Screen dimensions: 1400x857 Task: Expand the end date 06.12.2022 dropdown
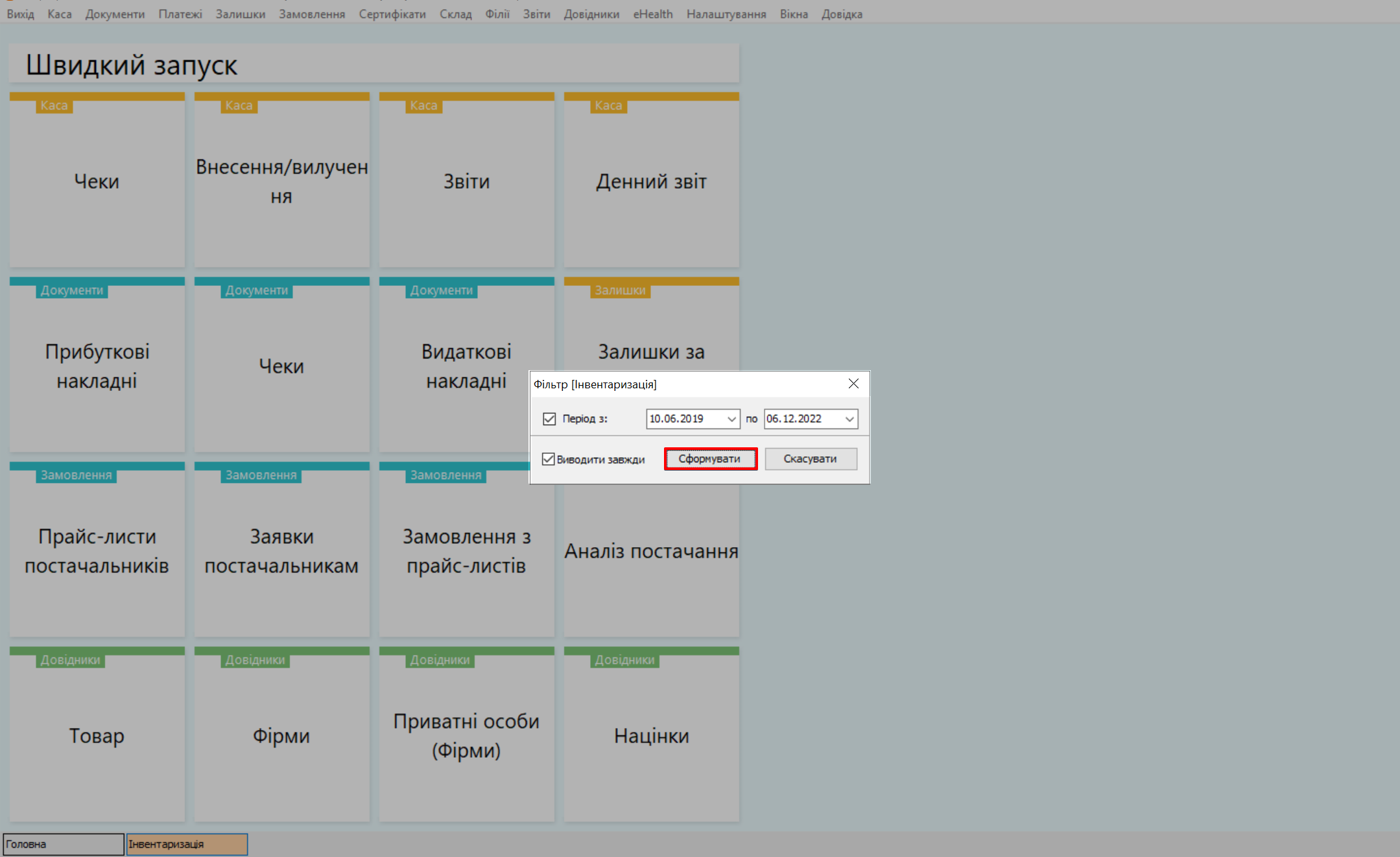(849, 419)
